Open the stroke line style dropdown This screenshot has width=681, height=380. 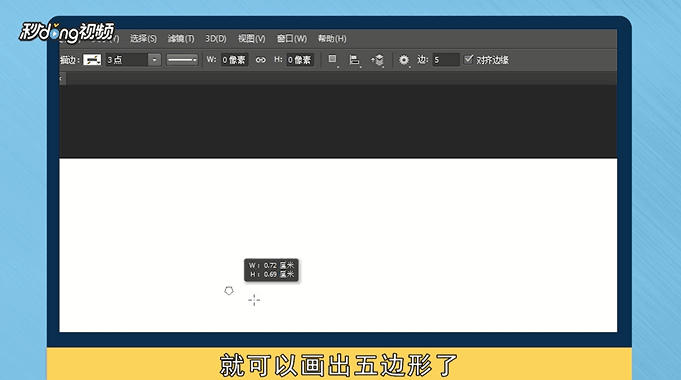coord(182,60)
